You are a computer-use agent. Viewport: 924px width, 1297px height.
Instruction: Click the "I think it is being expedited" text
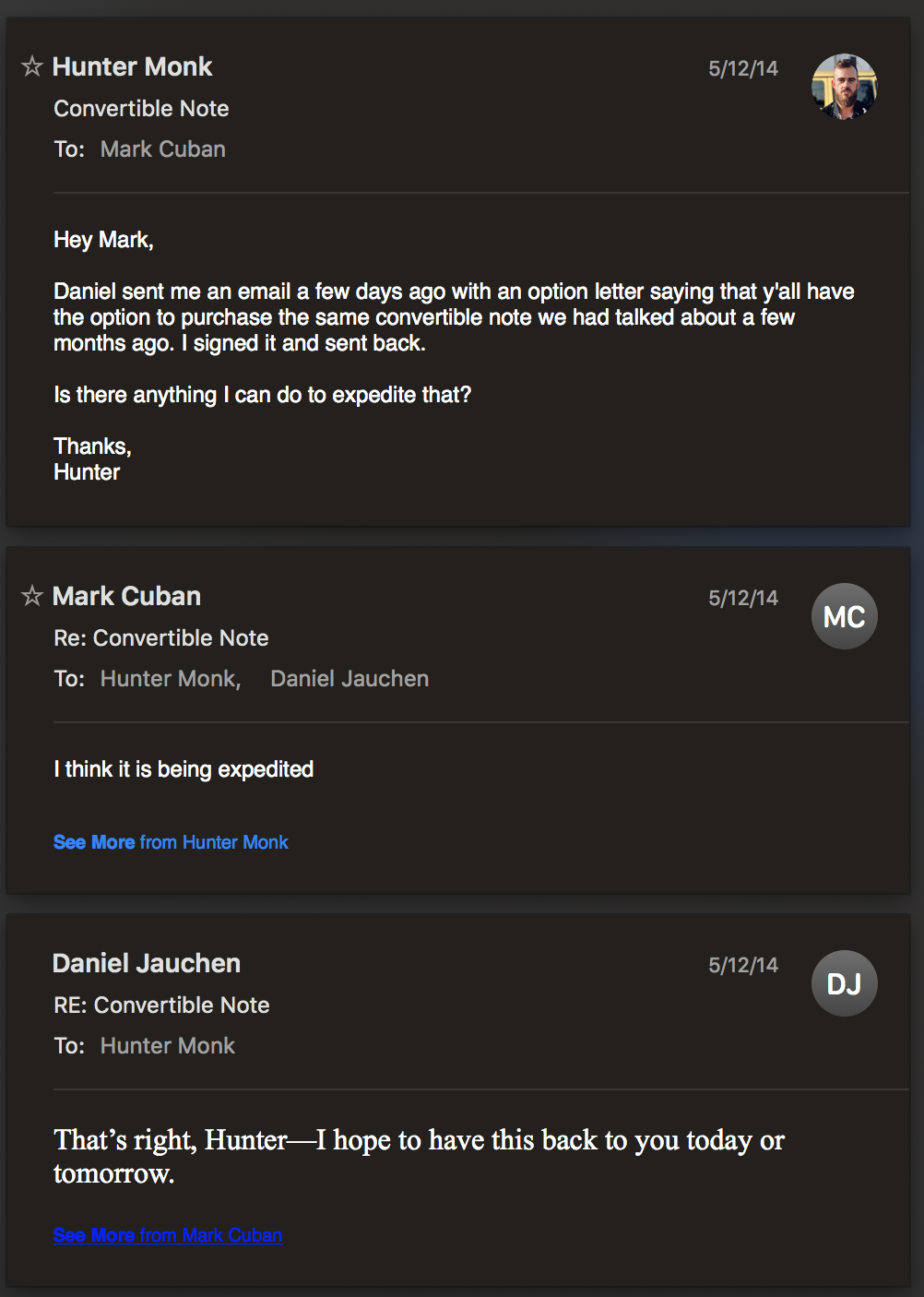pos(184,769)
